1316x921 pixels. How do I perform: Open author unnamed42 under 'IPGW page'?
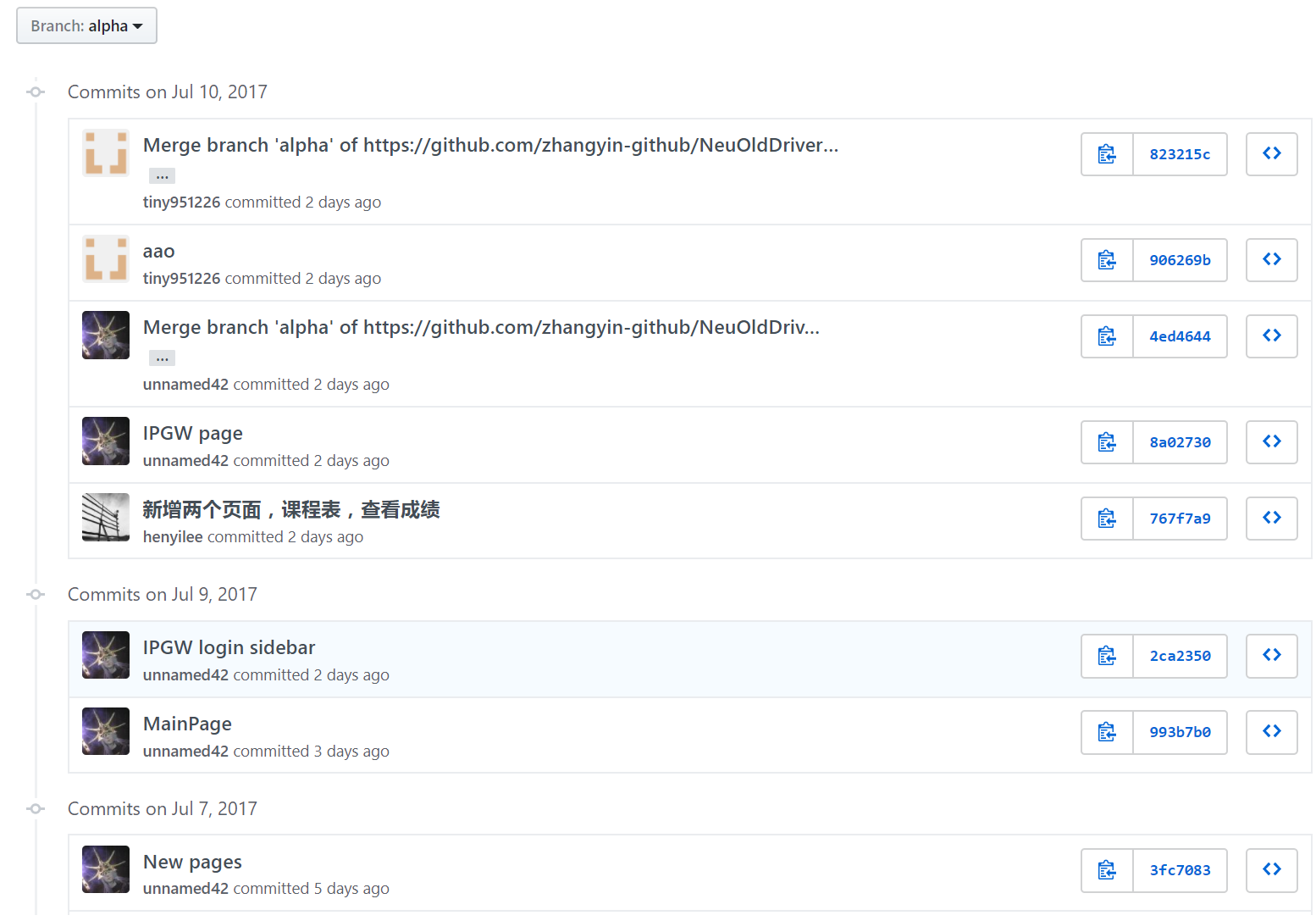[x=185, y=461]
